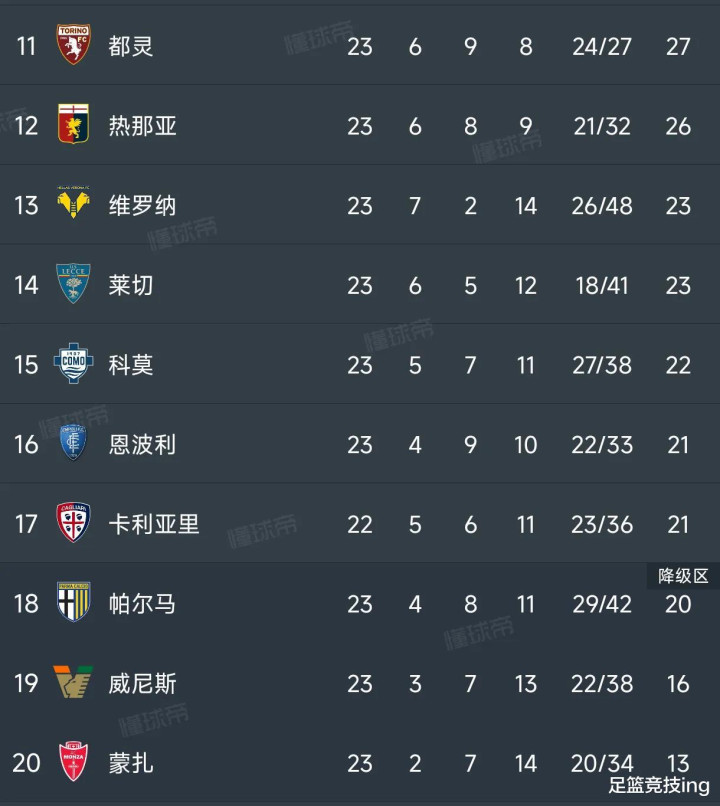The image size is (720, 806).
Task: Click the Lecce club badge
Action: pyautogui.click(x=73, y=283)
